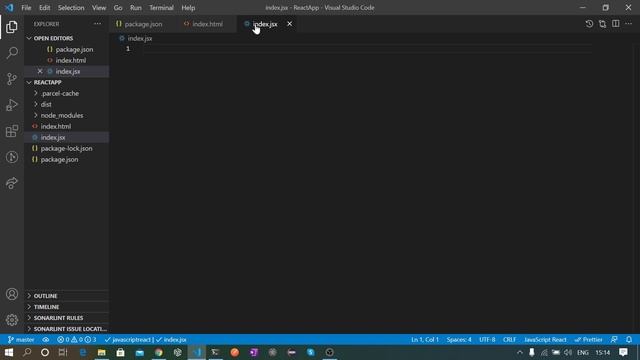Open Explorer views and more actions menu

[98, 24]
